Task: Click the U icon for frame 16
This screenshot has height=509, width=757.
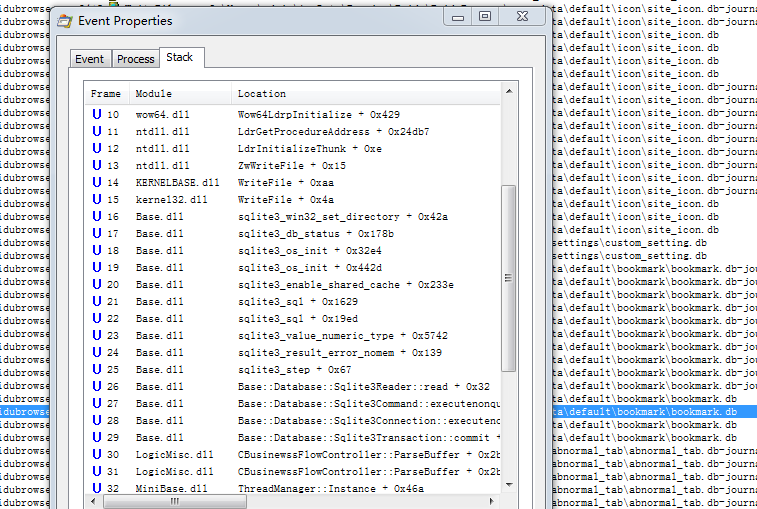Action: pos(97,216)
